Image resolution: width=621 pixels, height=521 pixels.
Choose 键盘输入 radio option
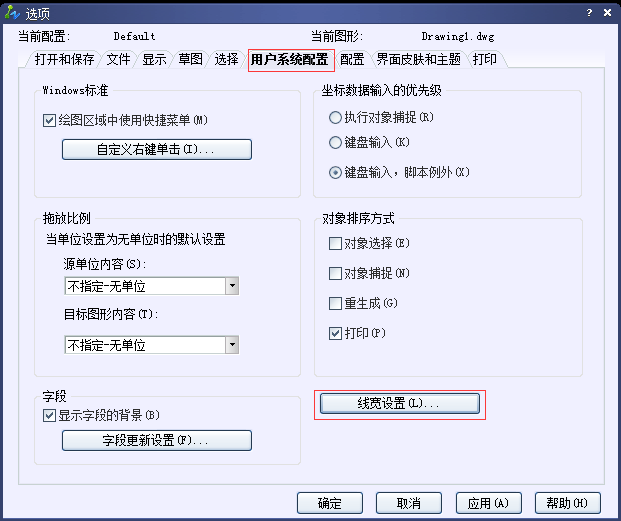pyautogui.click(x=336, y=143)
